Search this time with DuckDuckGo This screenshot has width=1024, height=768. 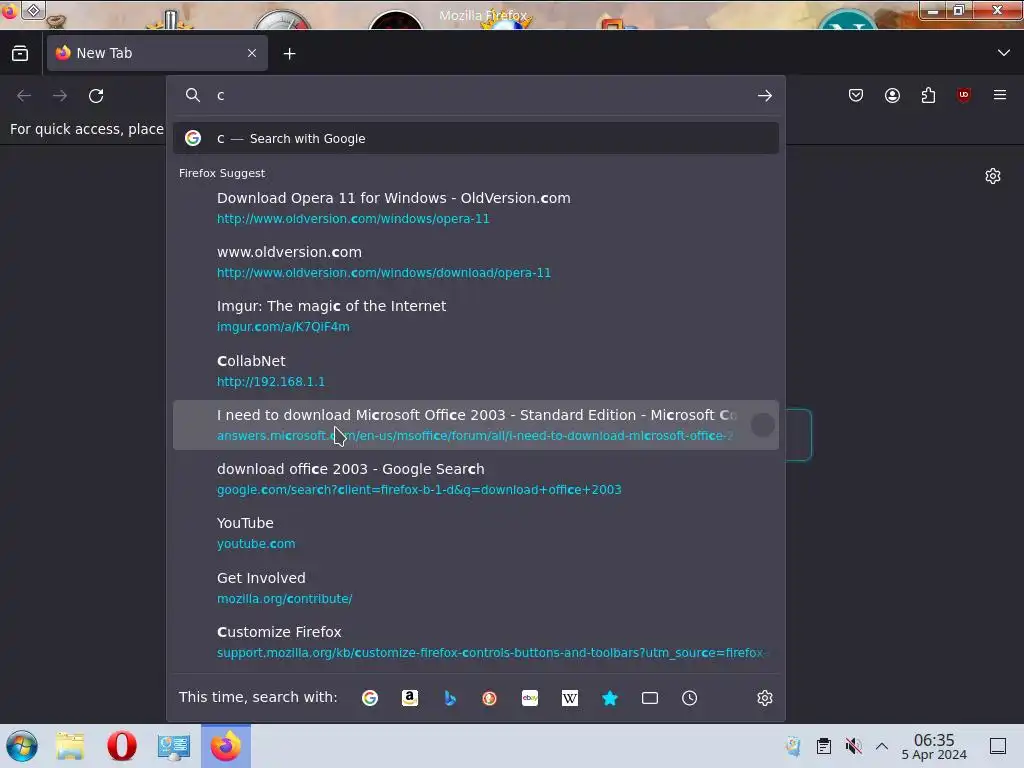490,698
